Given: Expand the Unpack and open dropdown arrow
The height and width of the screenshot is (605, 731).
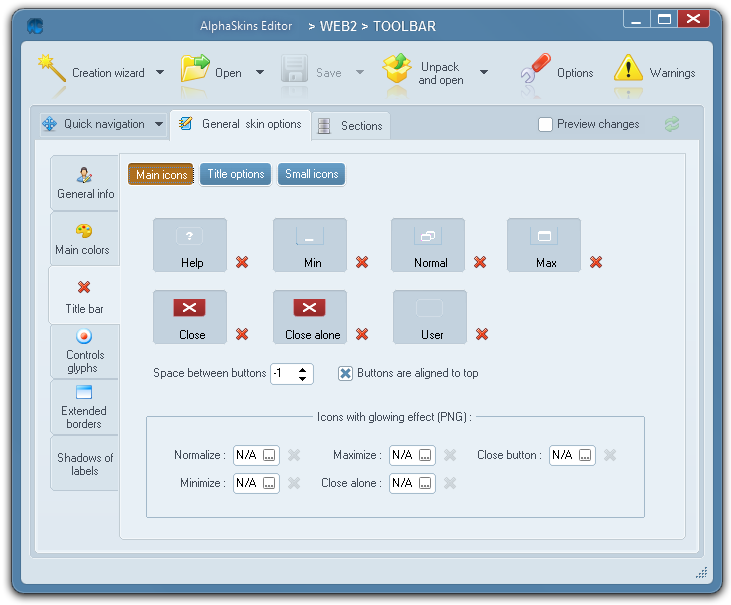Looking at the screenshot, I should tap(484, 72).
